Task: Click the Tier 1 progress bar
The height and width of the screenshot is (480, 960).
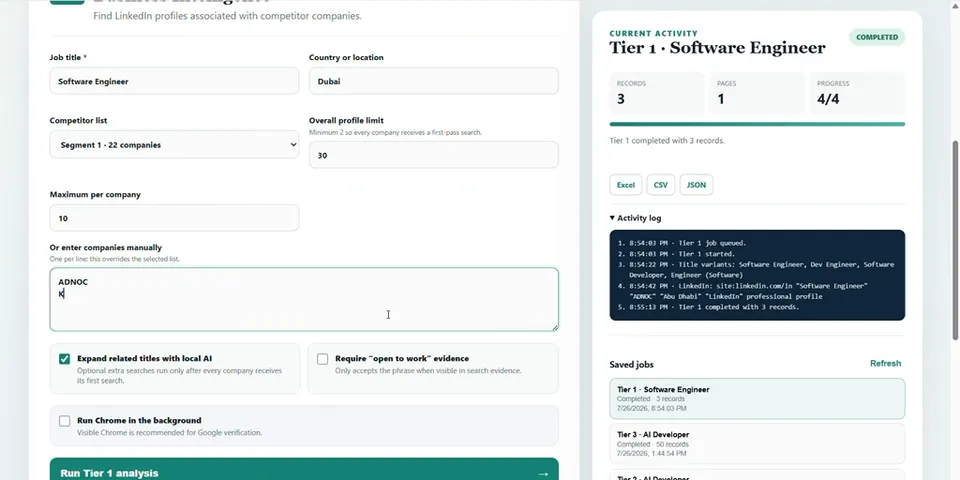Action: click(x=757, y=124)
